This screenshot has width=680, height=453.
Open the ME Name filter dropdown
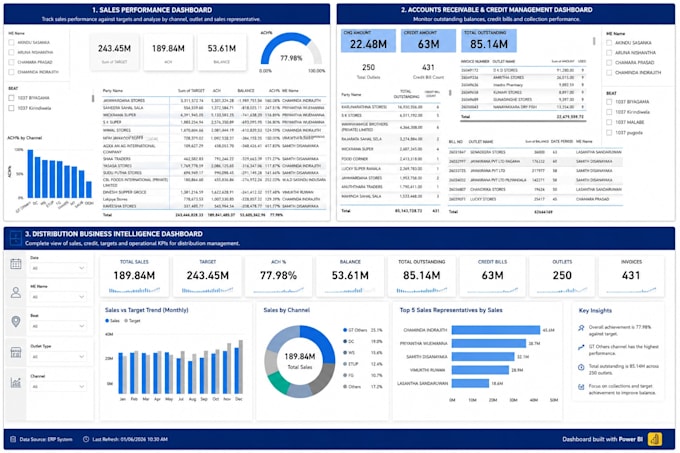tap(58, 297)
